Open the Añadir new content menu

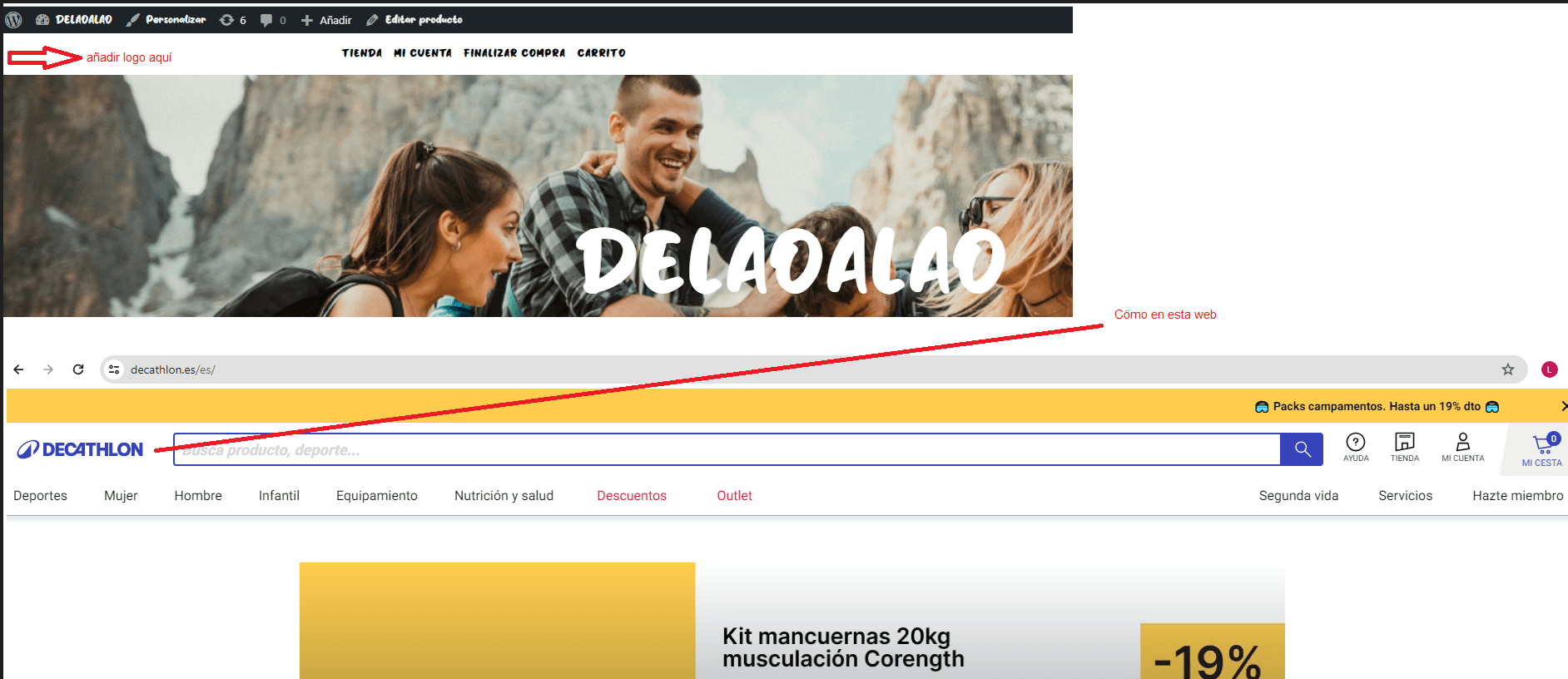pyautogui.click(x=326, y=20)
